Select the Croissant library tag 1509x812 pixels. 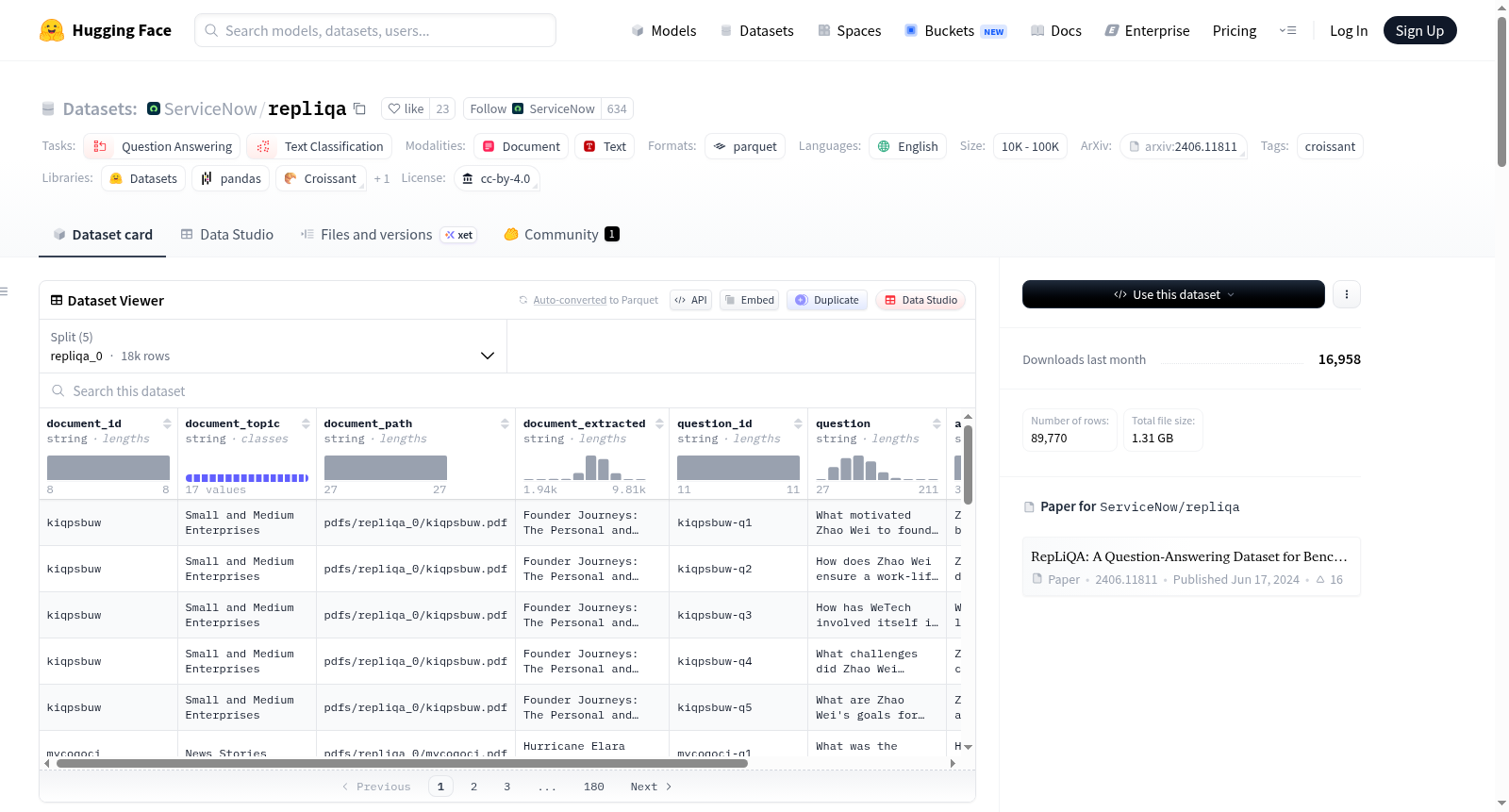pos(321,178)
